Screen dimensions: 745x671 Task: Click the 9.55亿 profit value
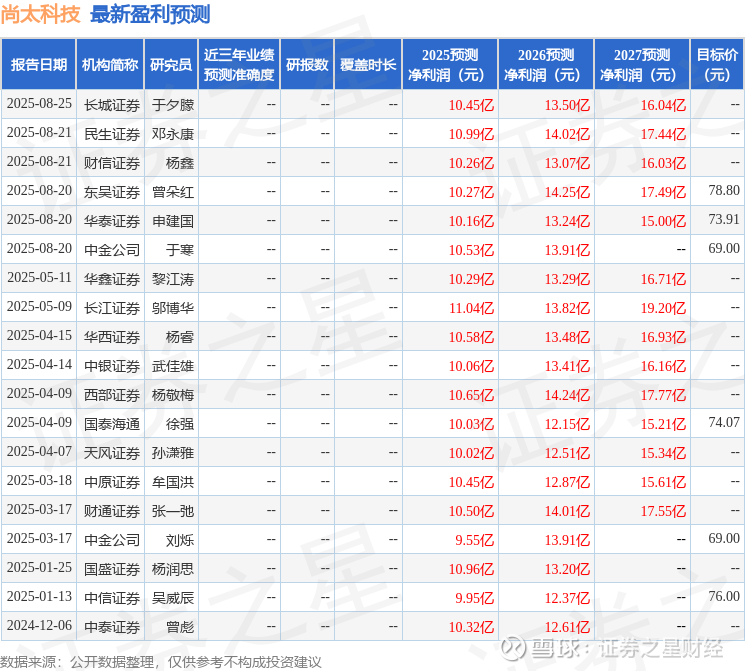click(x=475, y=540)
